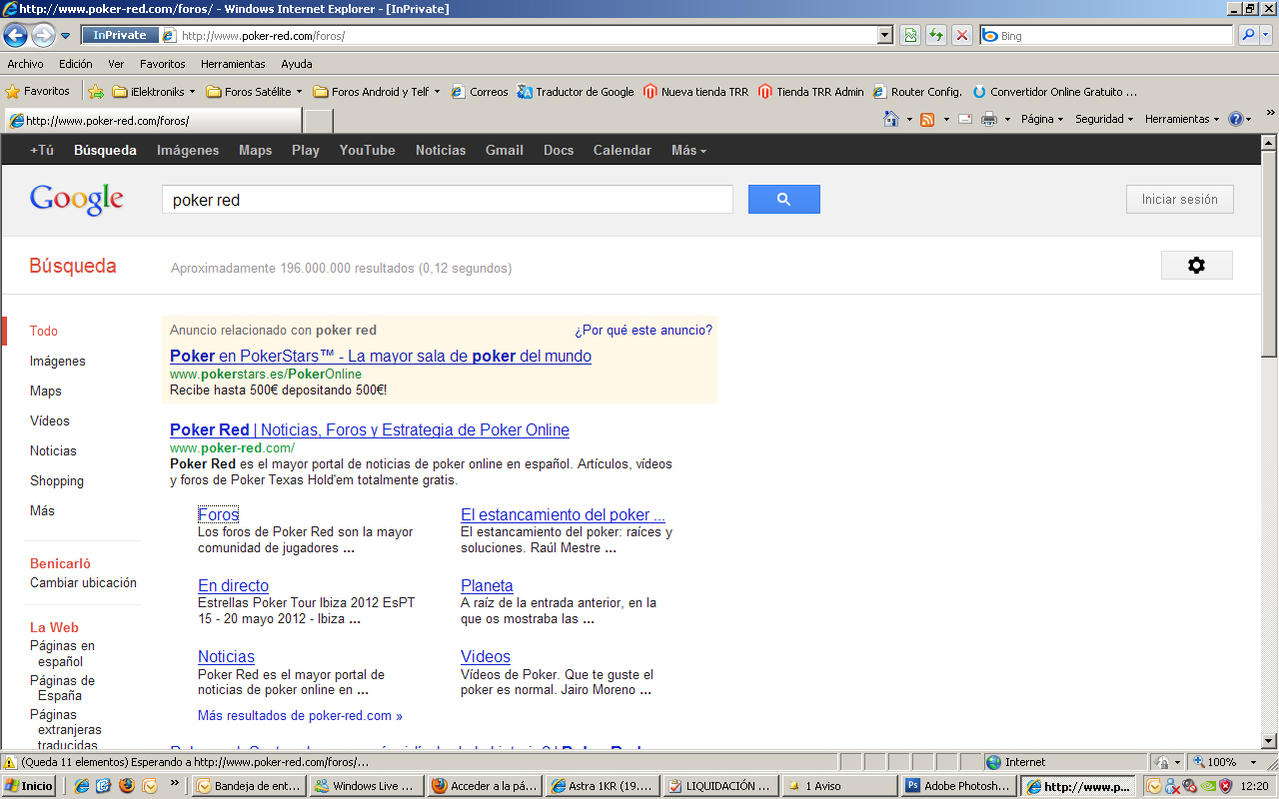Toggle Compatibility View icon
The height and width of the screenshot is (799, 1279).
(x=910, y=35)
